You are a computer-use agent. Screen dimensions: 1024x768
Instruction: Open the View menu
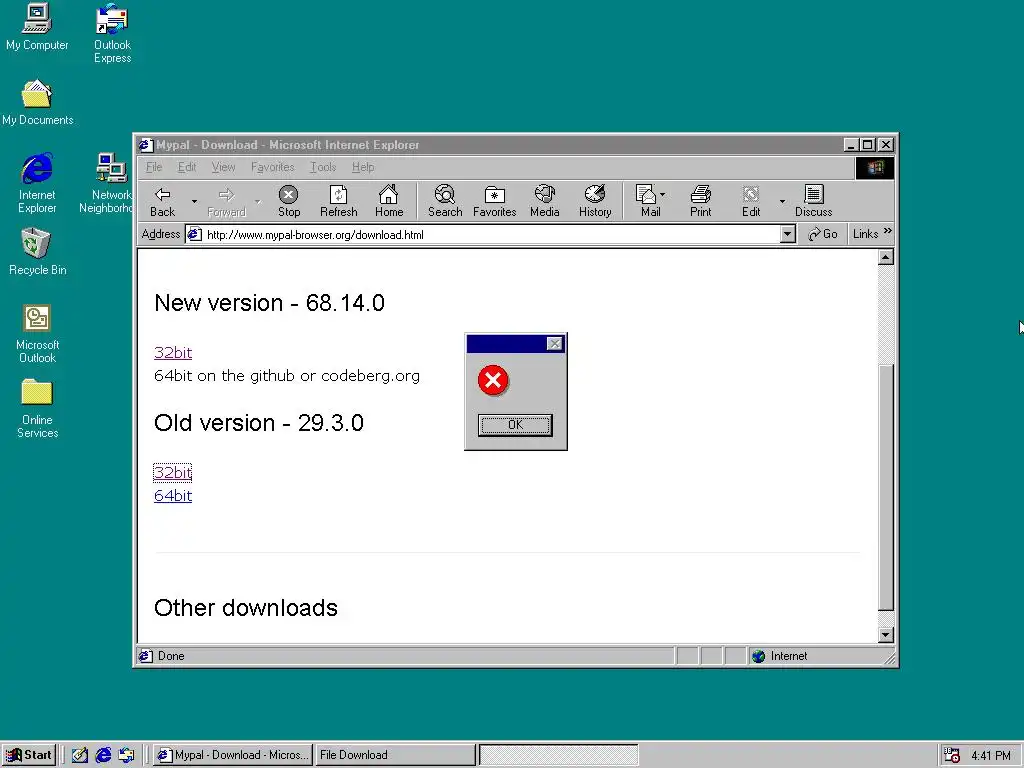coord(223,167)
